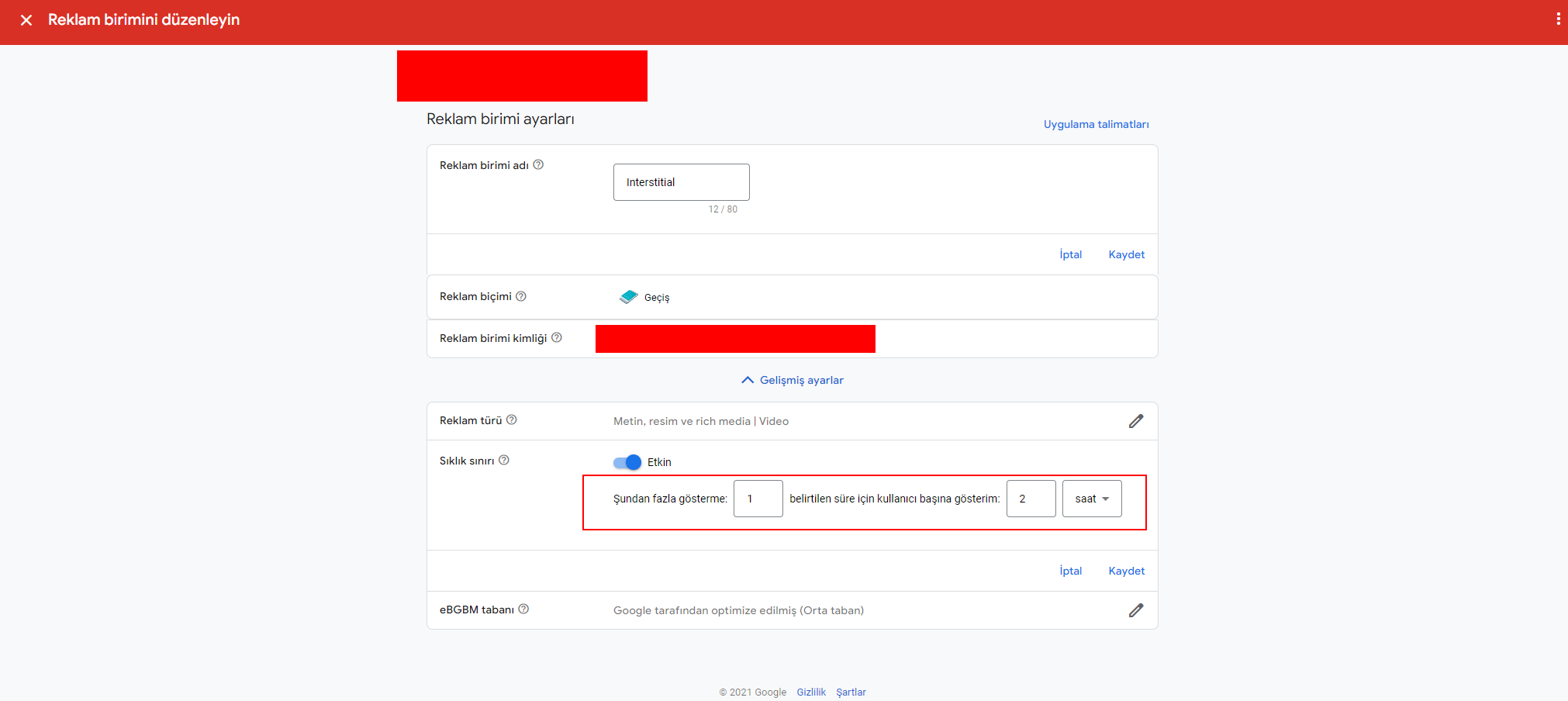Toggle the Etkin frequency cap switch
Screen dimensions: 1568x701
[x=627, y=462]
